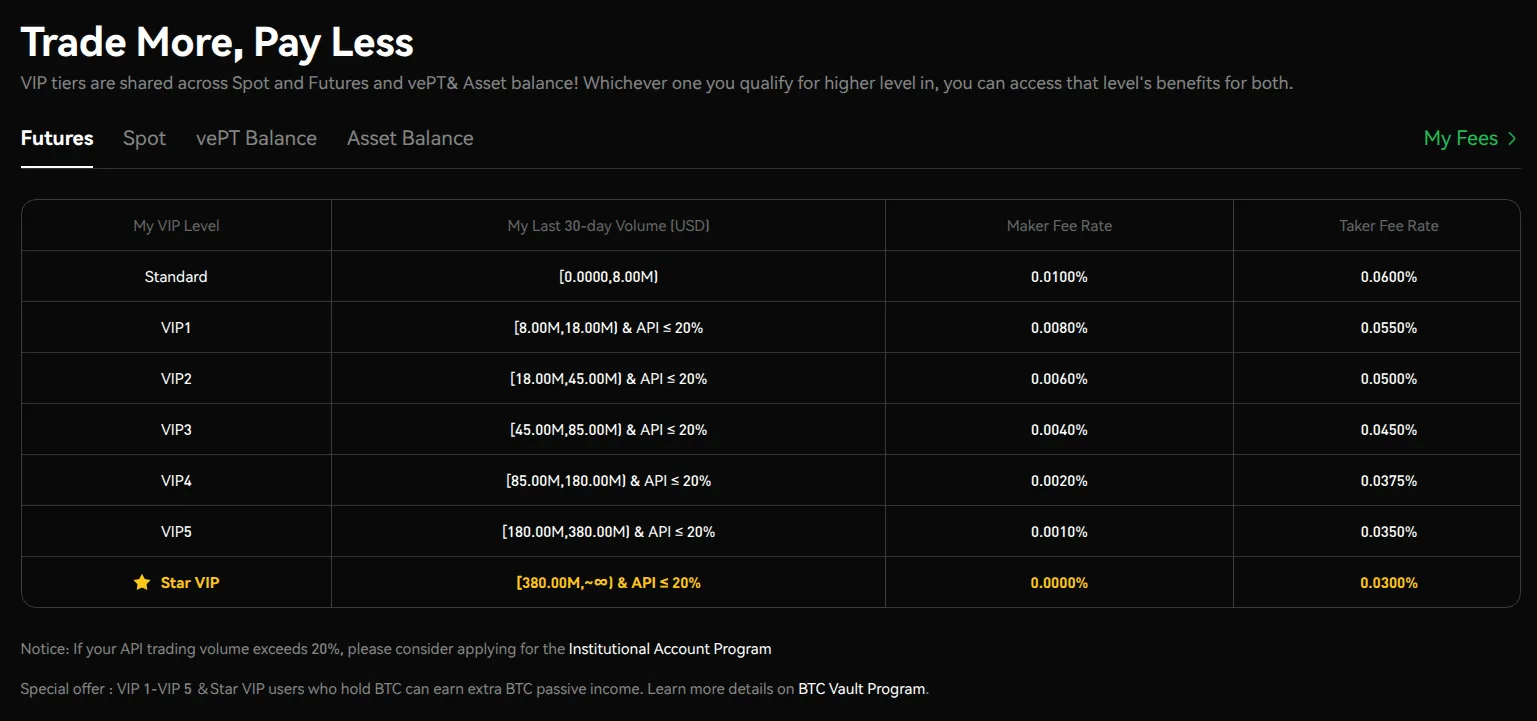Switch to the Spot tab
The image size is (1537, 721).
point(144,139)
